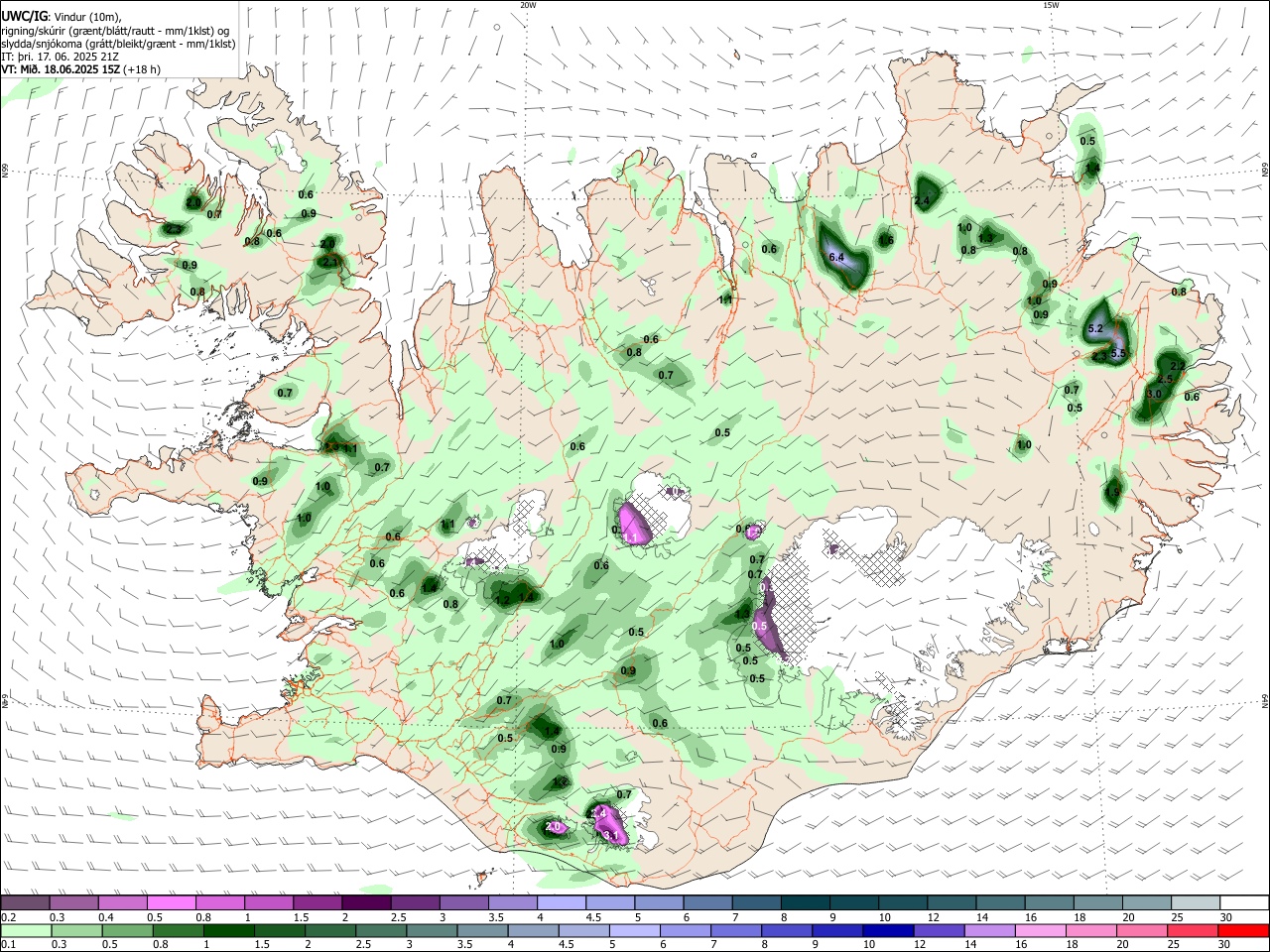Click the 18 mm gray-teal snow swatch
Viewport: 1270px width, 952px height.
point(1097,903)
